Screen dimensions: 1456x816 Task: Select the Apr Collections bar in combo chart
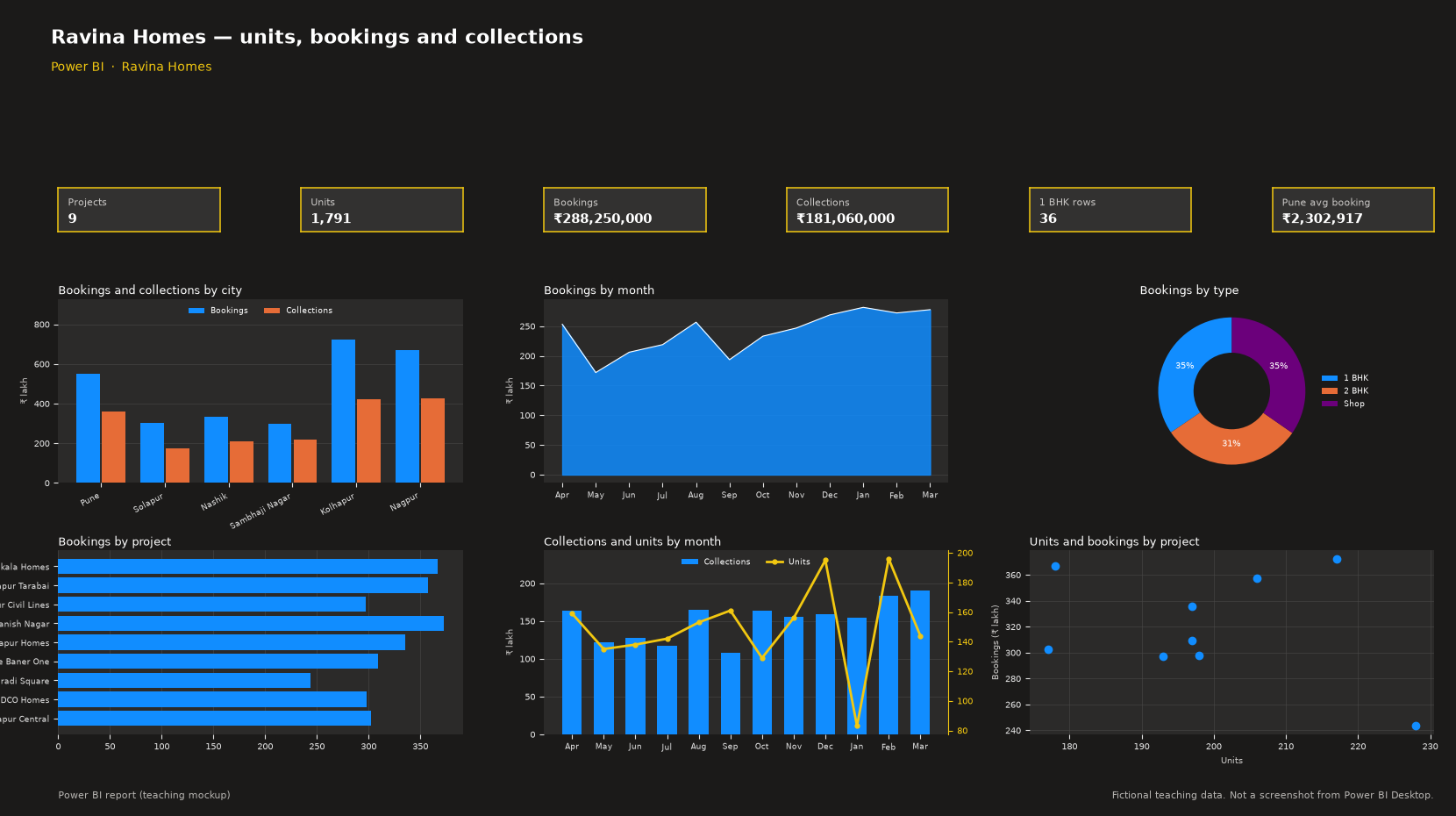click(572, 673)
